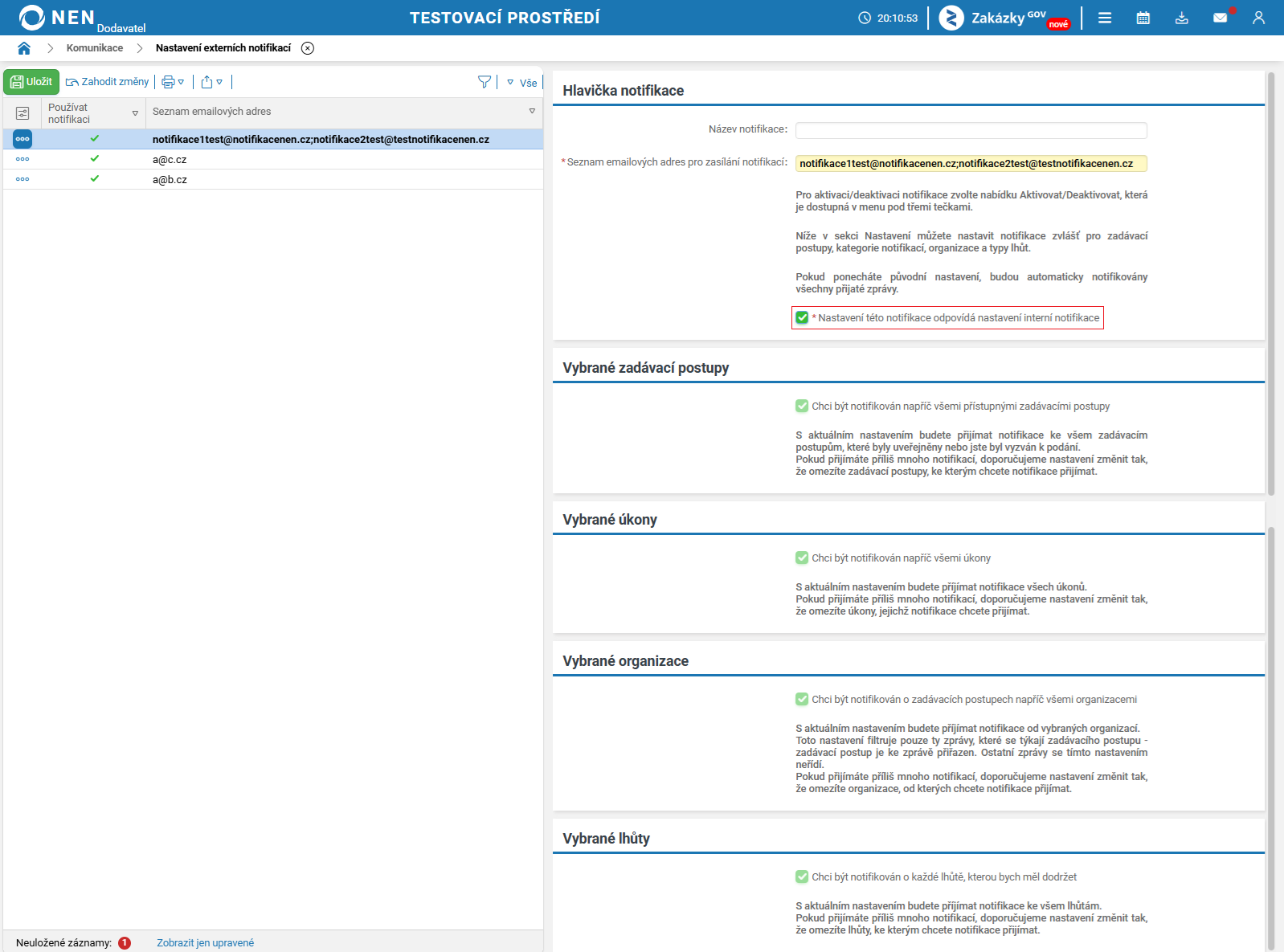The width and height of the screenshot is (1284, 952).
Task: Open Používat notifikaci column filter arrow
Action: pos(135,113)
